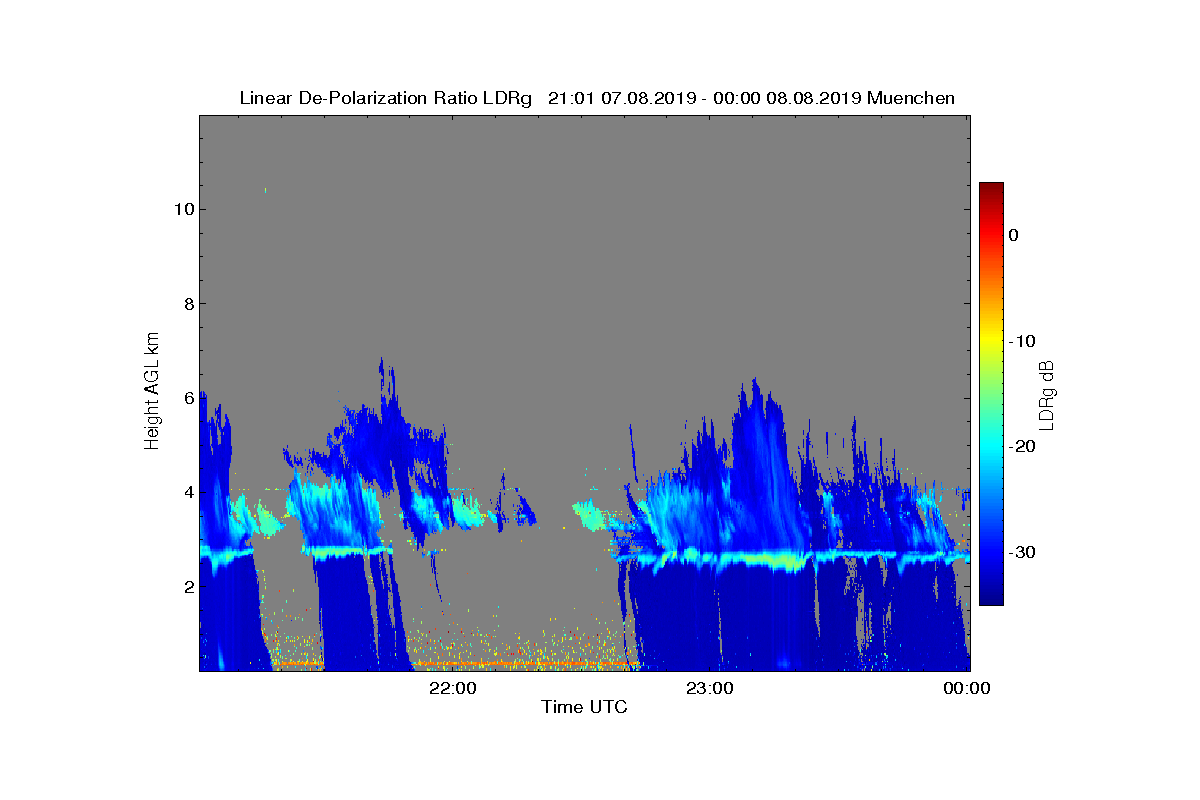The height and width of the screenshot is (800, 1200).
Task: Click the colorbar -10 label
Action: (x=1021, y=341)
